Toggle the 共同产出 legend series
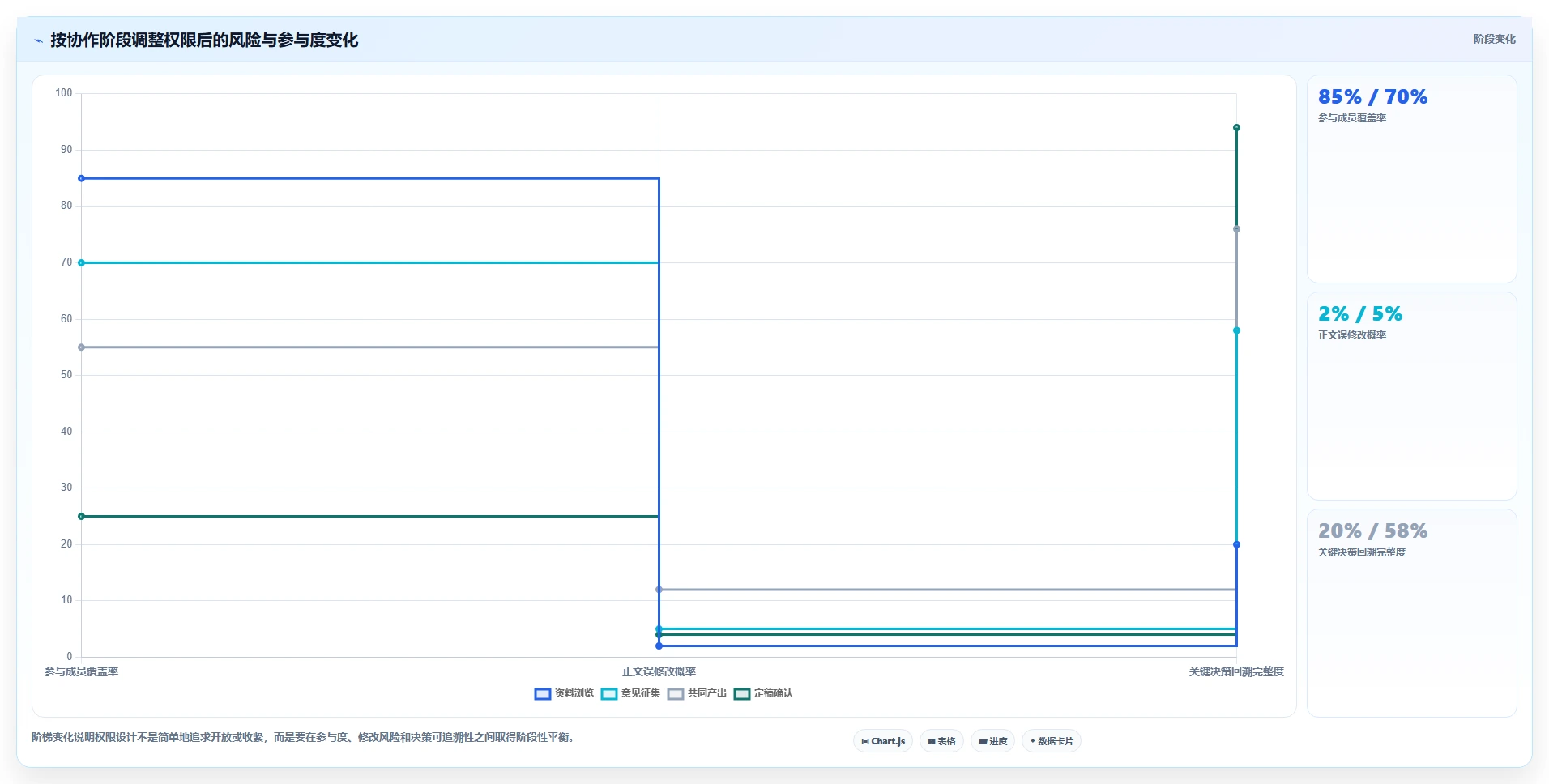This screenshot has width=1549, height=784. point(697,693)
